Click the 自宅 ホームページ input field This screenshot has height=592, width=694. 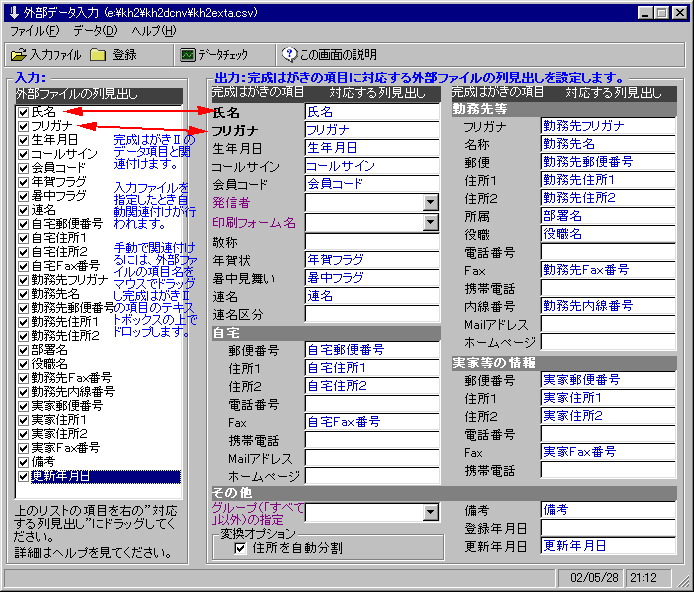(x=371, y=476)
